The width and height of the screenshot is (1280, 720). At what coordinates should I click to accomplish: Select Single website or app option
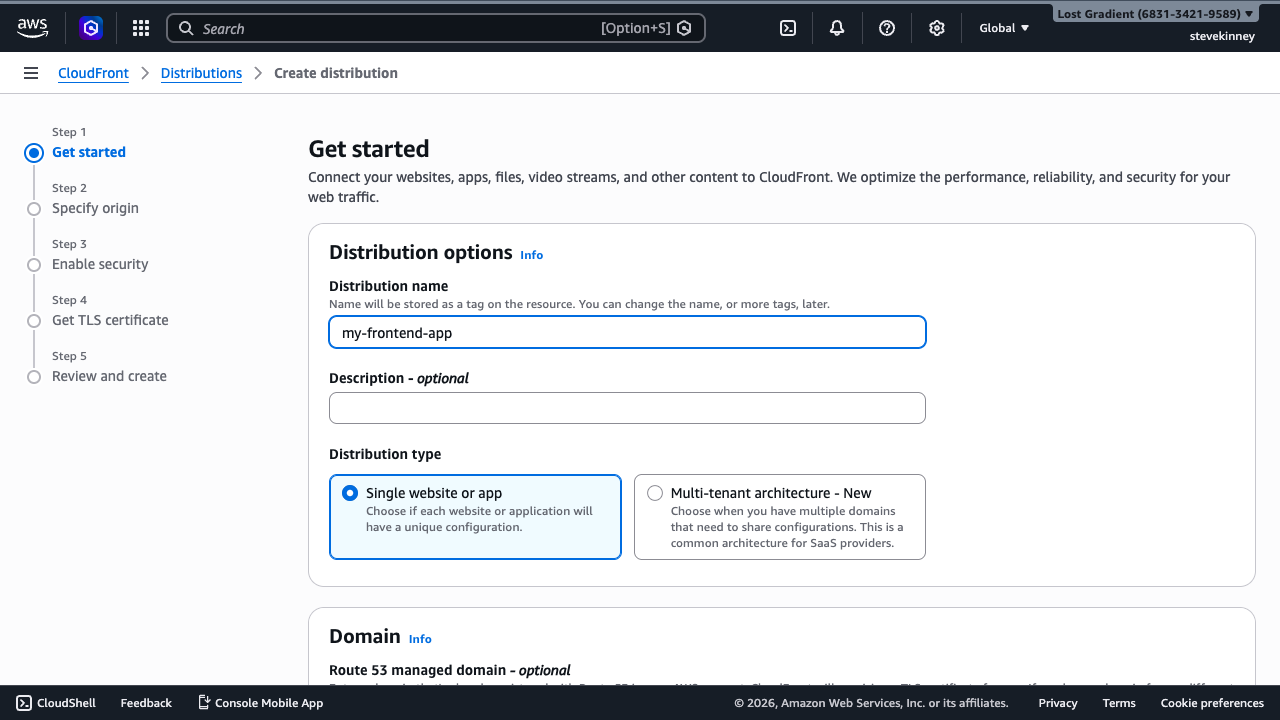(475, 516)
